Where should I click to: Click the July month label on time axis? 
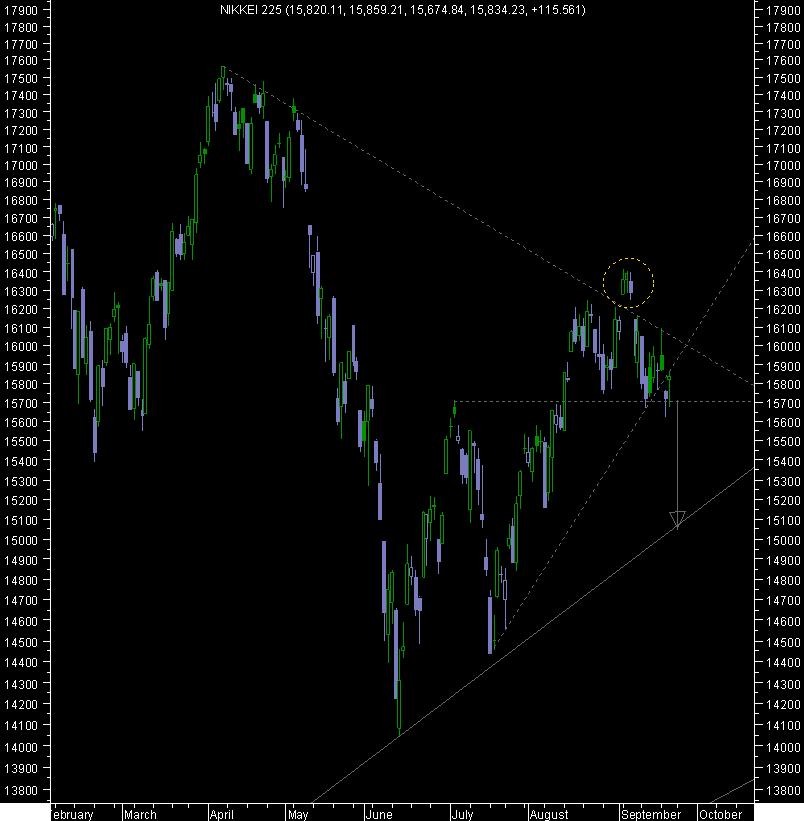point(462,814)
